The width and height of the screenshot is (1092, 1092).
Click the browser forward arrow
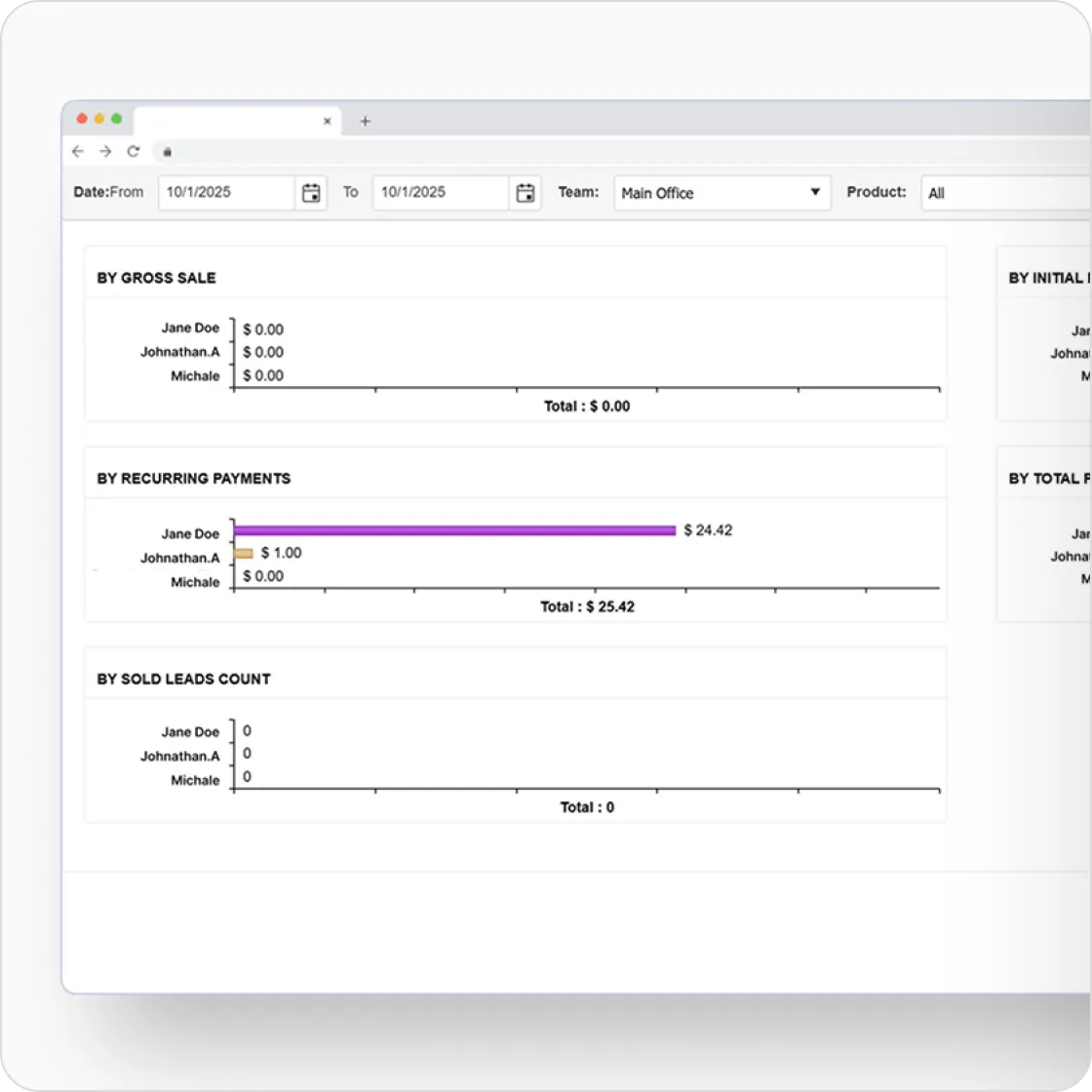click(x=105, y=152)
